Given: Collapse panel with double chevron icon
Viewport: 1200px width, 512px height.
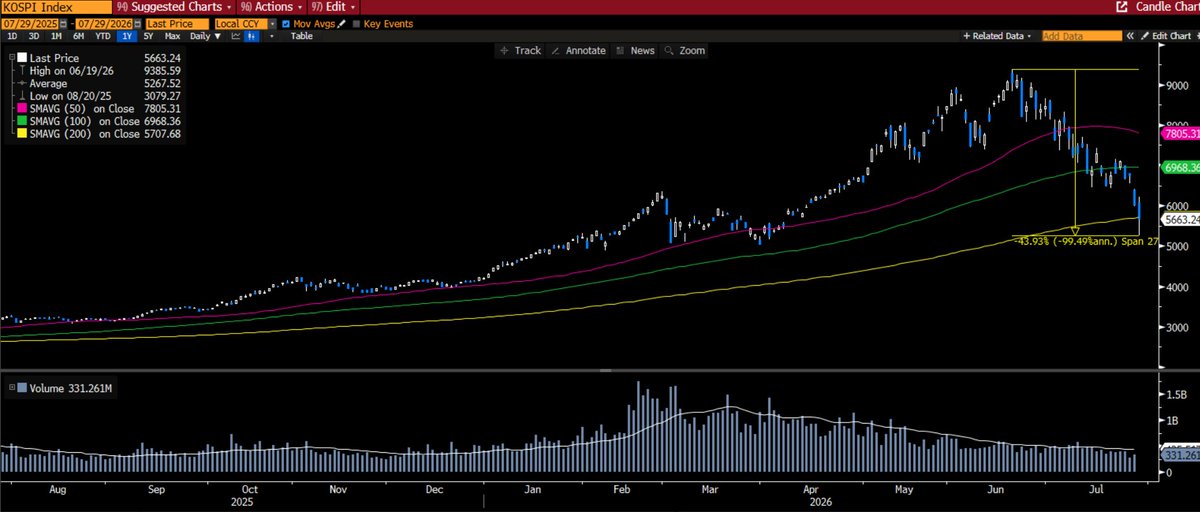Looking at the screenshot, I should point(1130,36).
